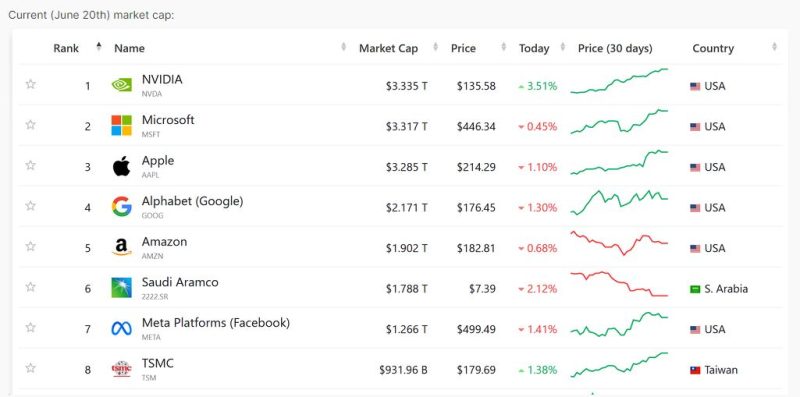Toggle favorite star for NVIDIA
This screenshot has width=800, height=397.
(x=31, y=84)
